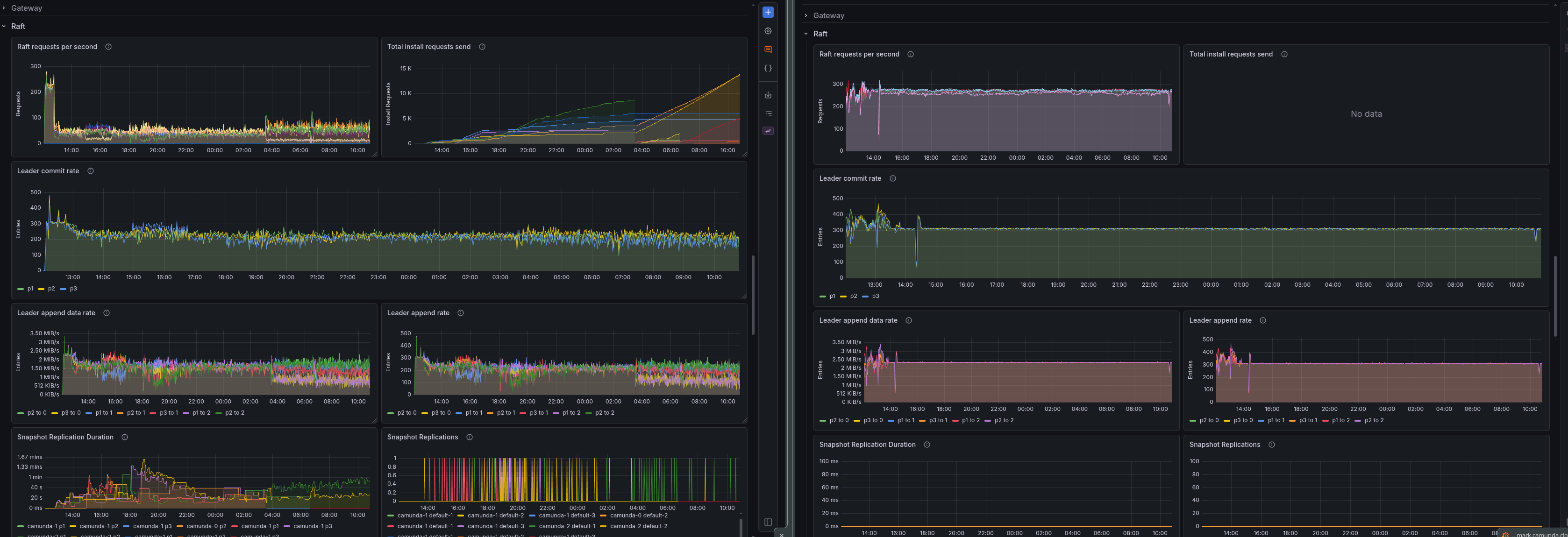Click 'No data' text in right install requests panel

tap(1366, 114)
